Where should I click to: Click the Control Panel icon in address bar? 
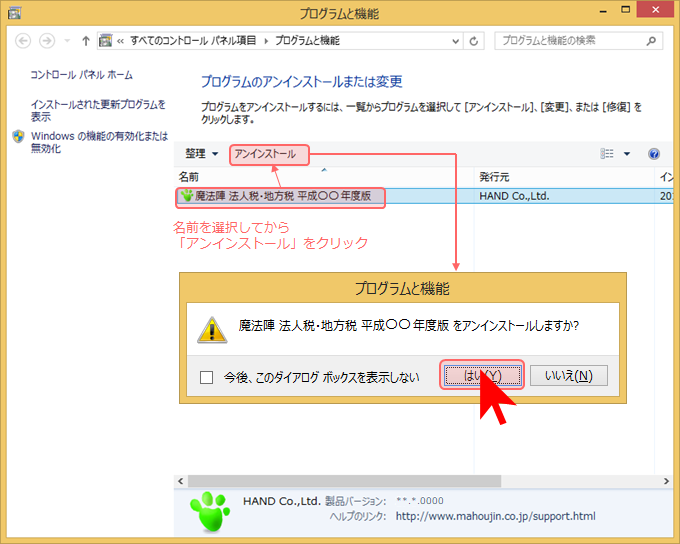[x=105, y=41]
